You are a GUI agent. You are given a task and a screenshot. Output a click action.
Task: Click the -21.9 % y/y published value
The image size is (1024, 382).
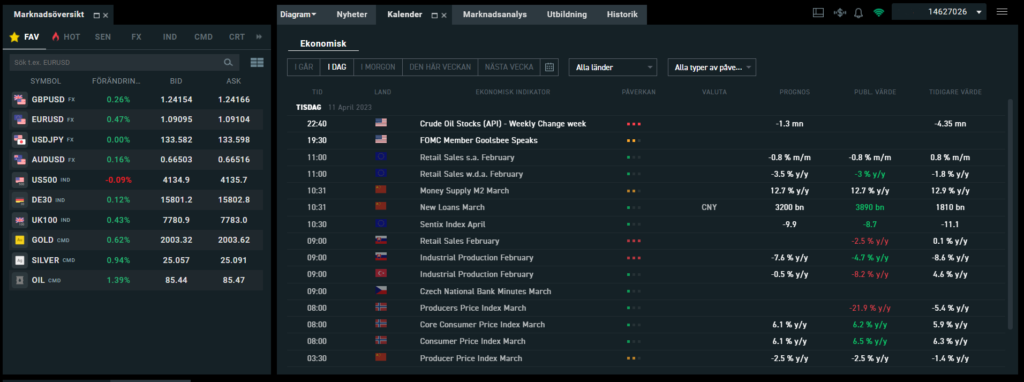click(x=870, y=308)
